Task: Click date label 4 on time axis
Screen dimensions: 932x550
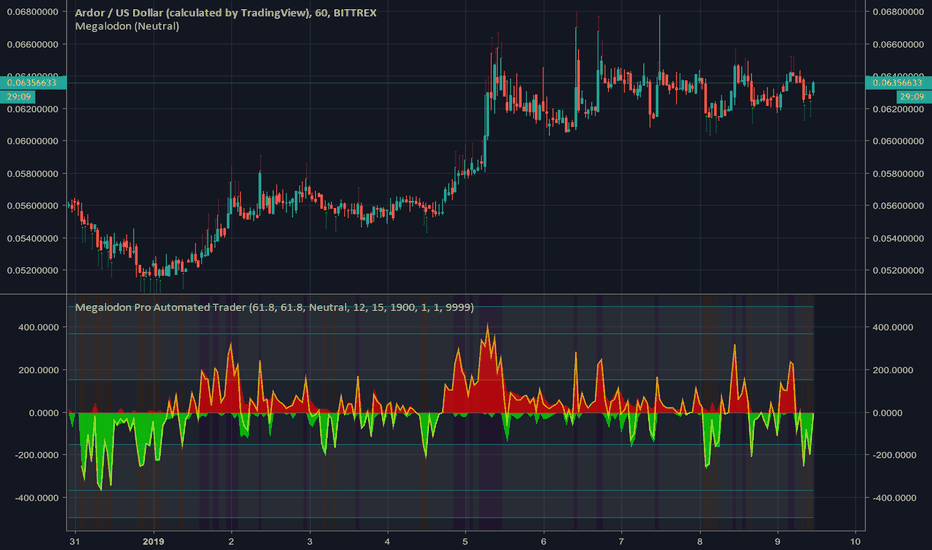Action: (x=388, y=542)
